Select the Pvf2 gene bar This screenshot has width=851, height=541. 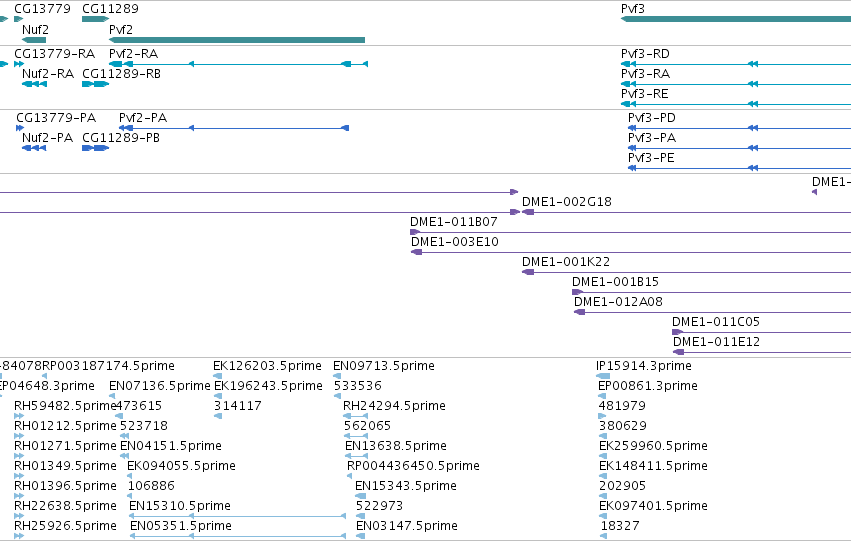[x=237, y=40]
